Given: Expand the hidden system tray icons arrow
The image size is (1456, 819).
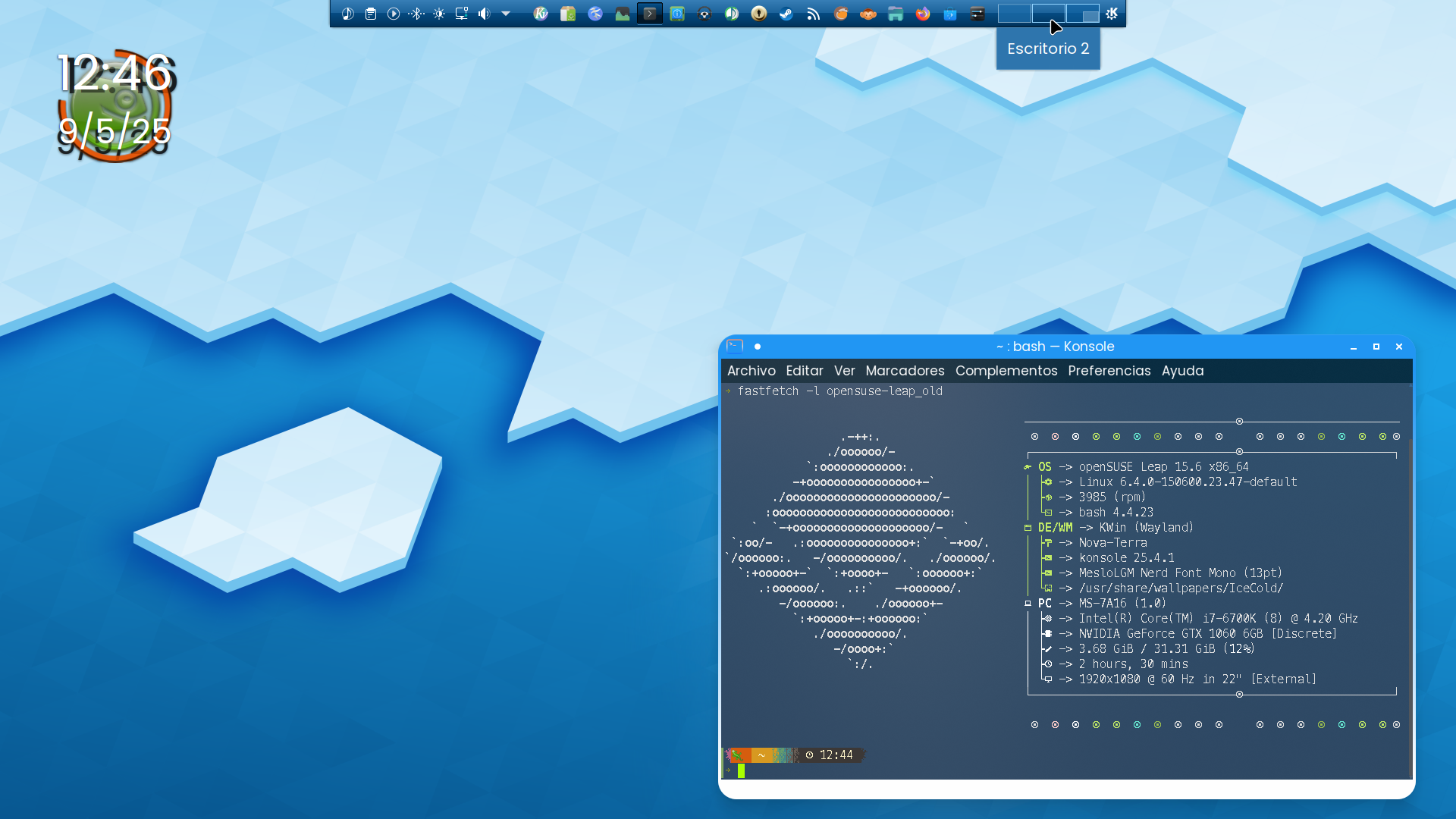Looking at the screenshot, I should point(506,14).
